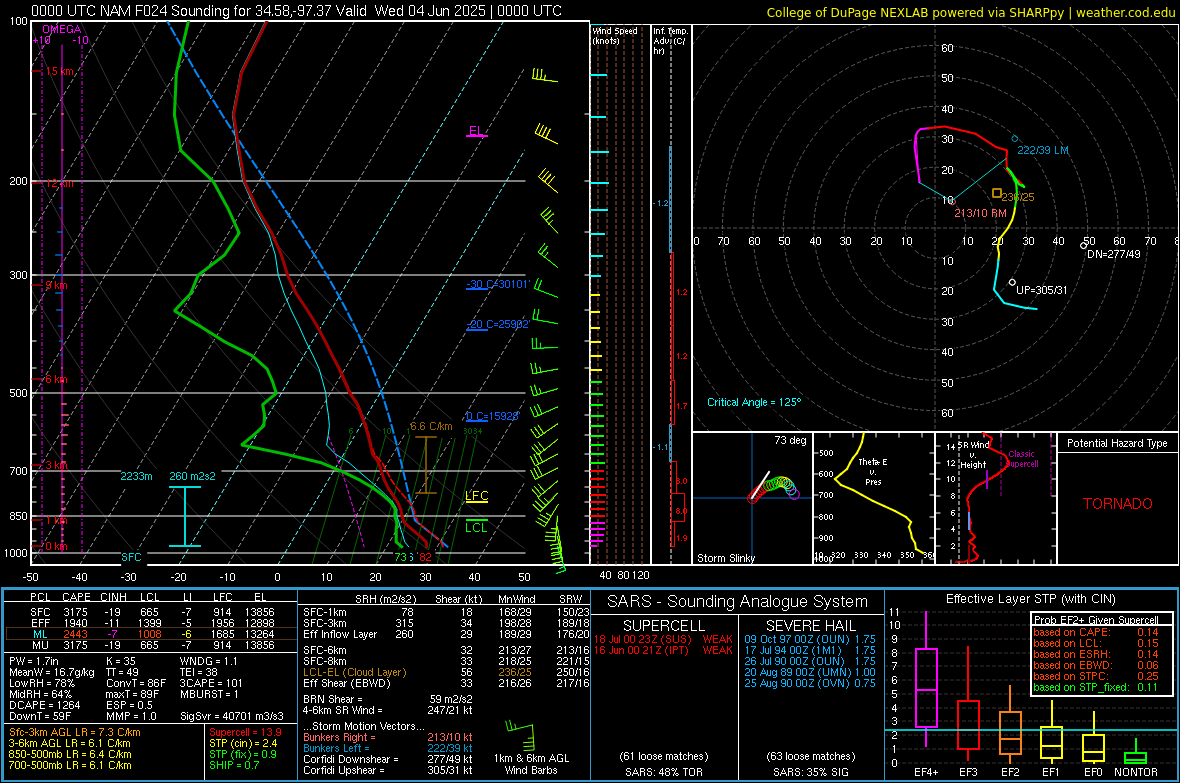Select the '2233m' effective inflow height label
The height and width of the screenshot is (783, 1180).
[136, 477]
